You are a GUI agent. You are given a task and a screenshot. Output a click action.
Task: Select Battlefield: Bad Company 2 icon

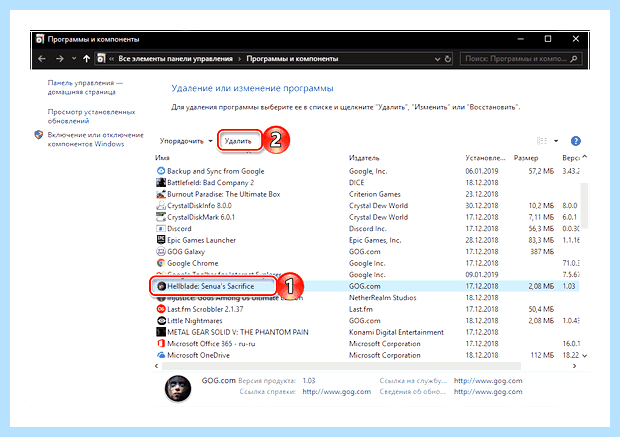click(161, 182)
